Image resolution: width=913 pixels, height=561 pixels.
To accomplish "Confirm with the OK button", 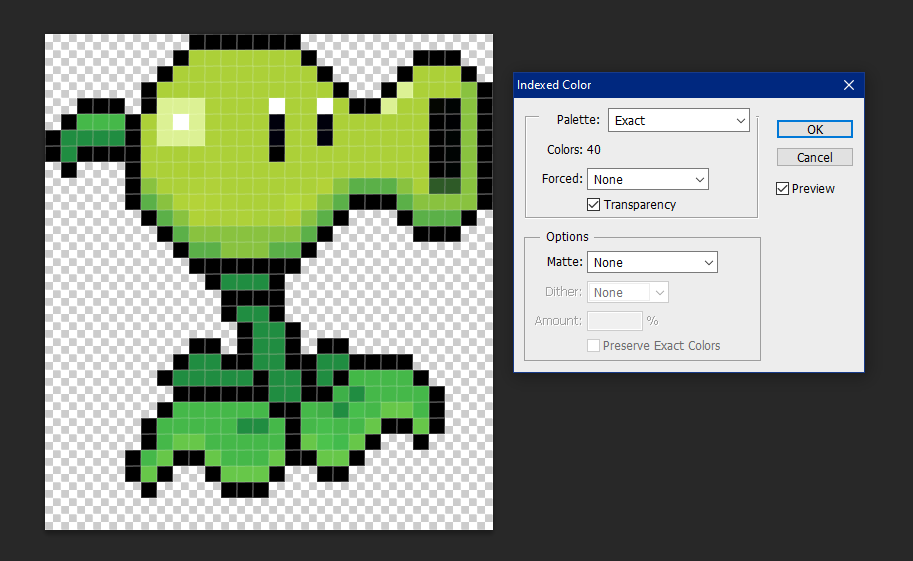I will [815, 129].
